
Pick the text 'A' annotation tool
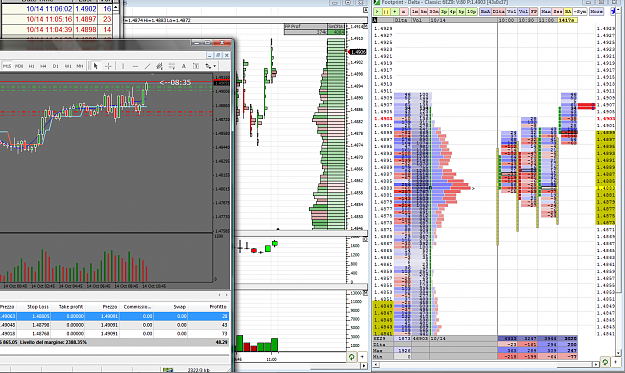point(184,66)
